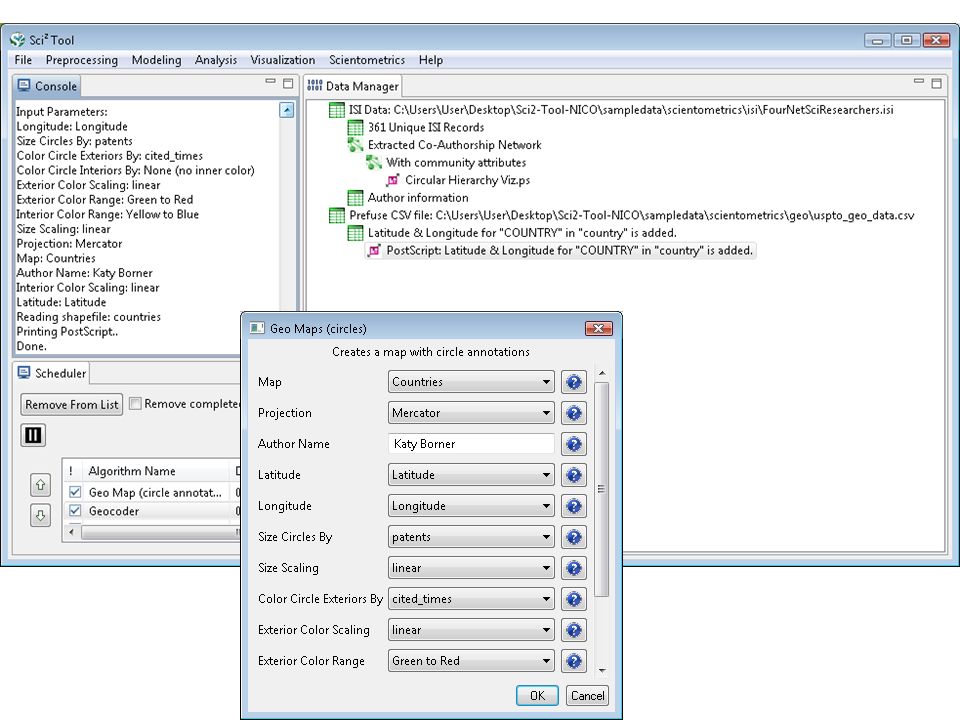Open the Analysis menu

point(216,60)
